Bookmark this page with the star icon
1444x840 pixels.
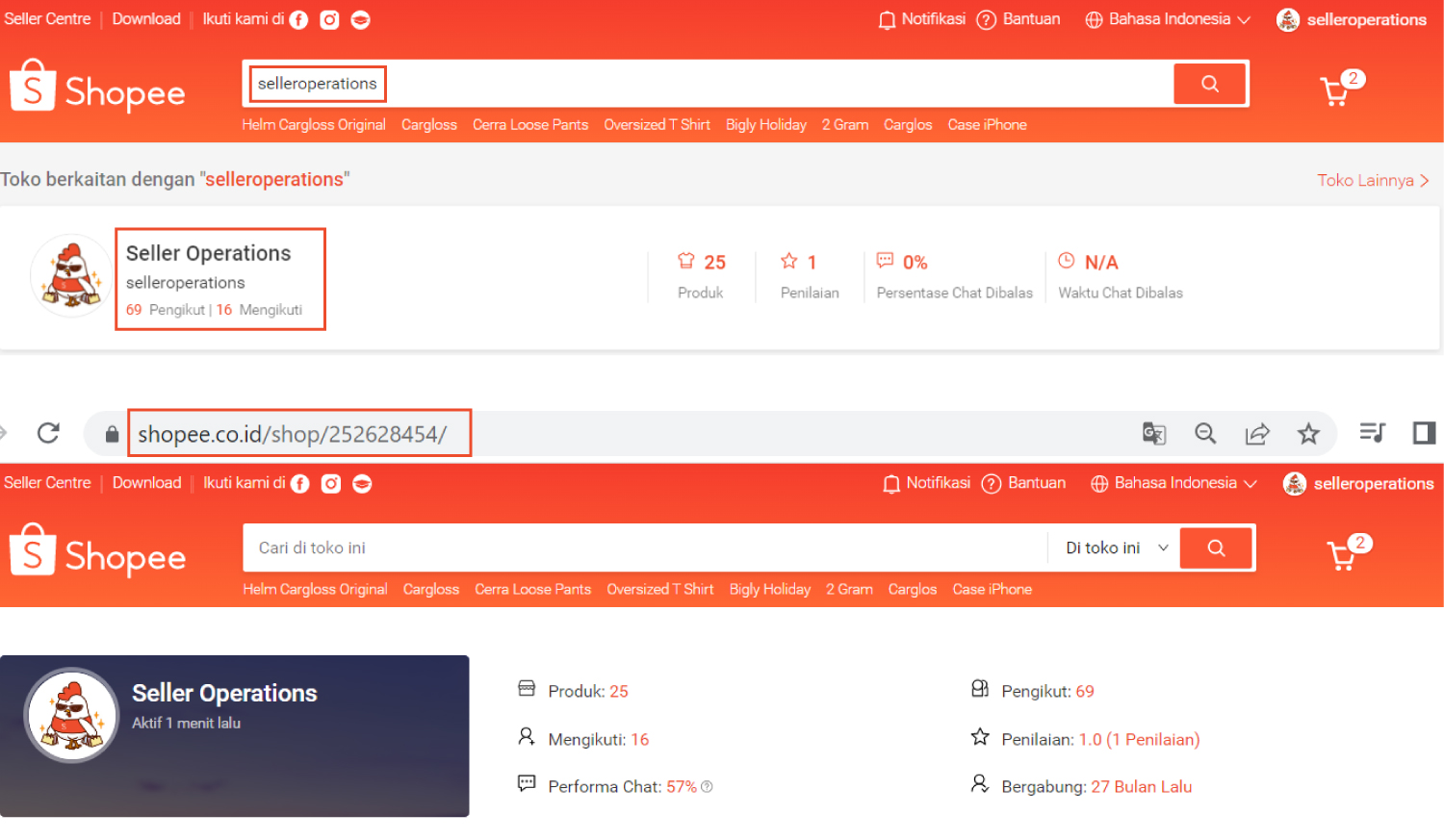[1307, 434]
